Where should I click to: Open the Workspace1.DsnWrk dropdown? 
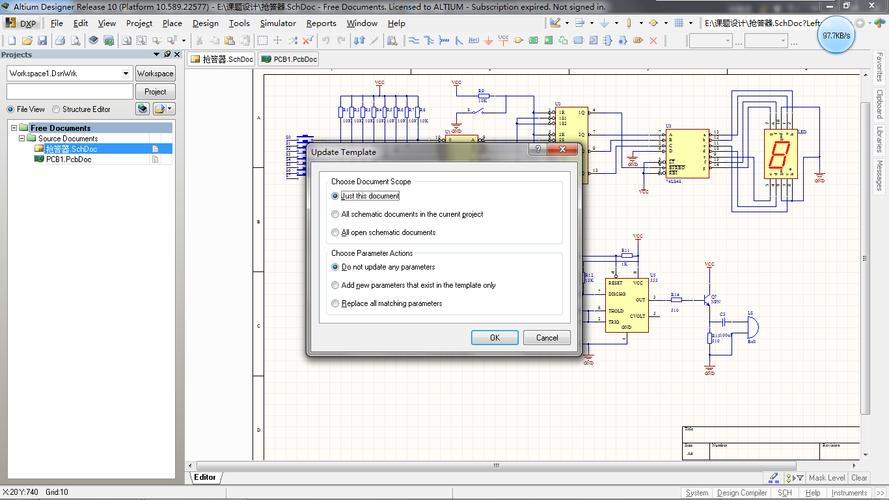pos(126,73)
